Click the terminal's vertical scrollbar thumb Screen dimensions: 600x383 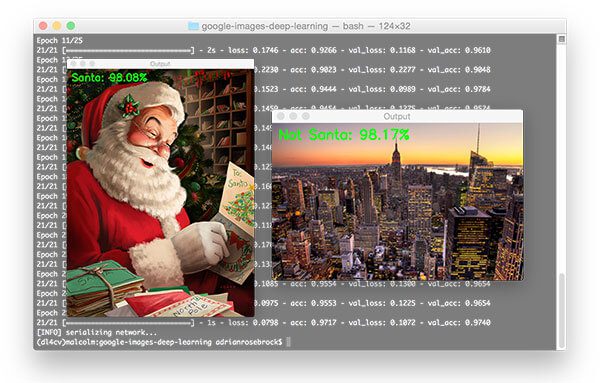coord(561,310)
